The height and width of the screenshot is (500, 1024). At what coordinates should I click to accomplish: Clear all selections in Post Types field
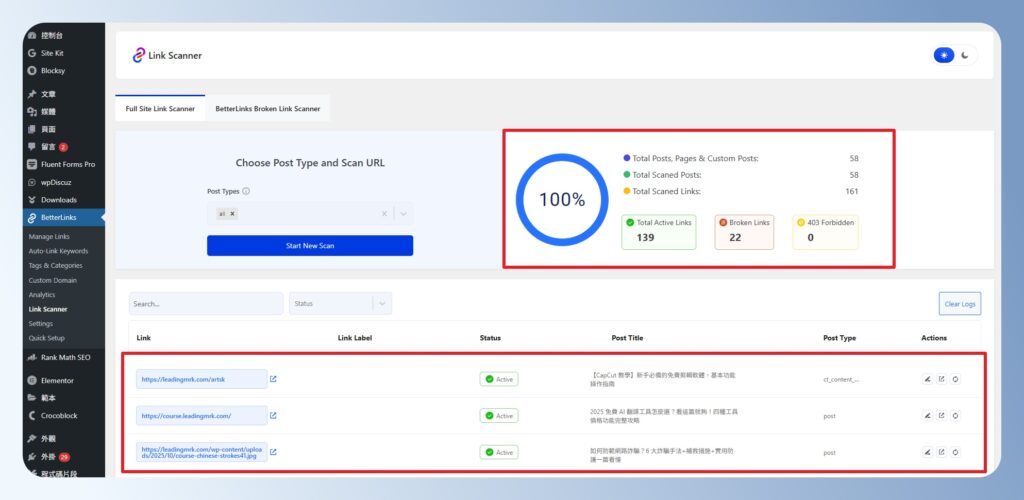[384, 214]
